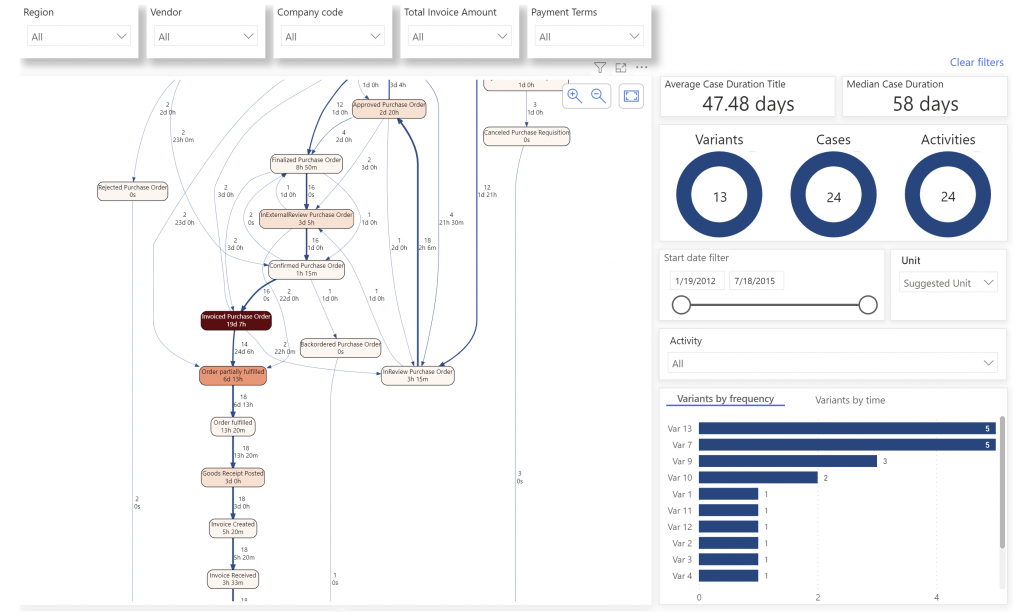Enter focus mode for the process map visual

(620, 66)
